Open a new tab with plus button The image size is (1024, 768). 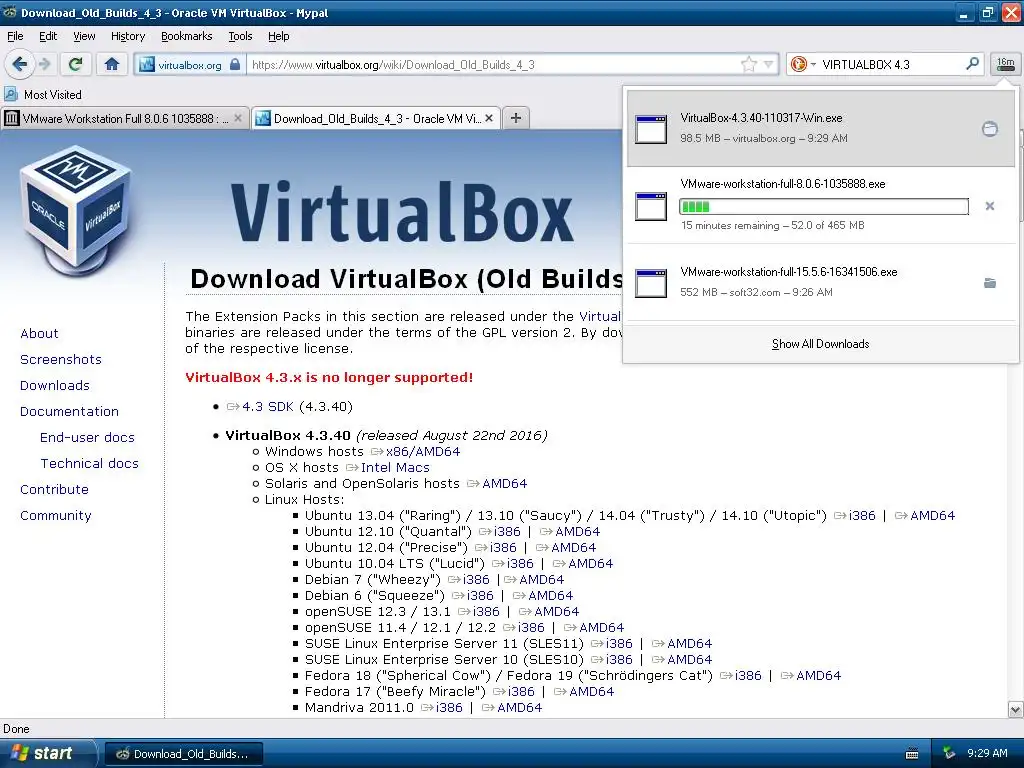516,118
